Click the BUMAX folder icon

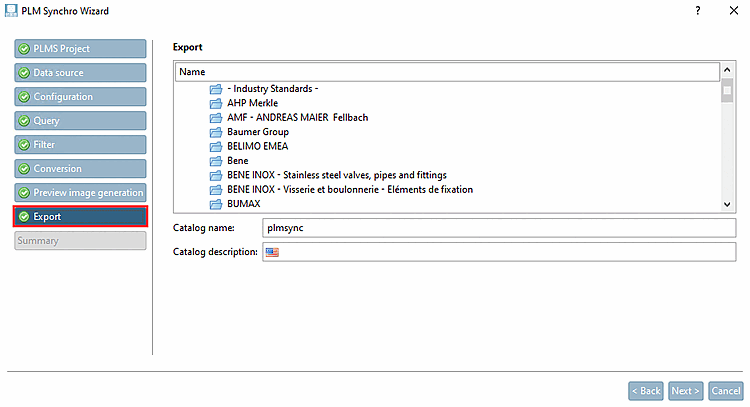click(216, 204)
